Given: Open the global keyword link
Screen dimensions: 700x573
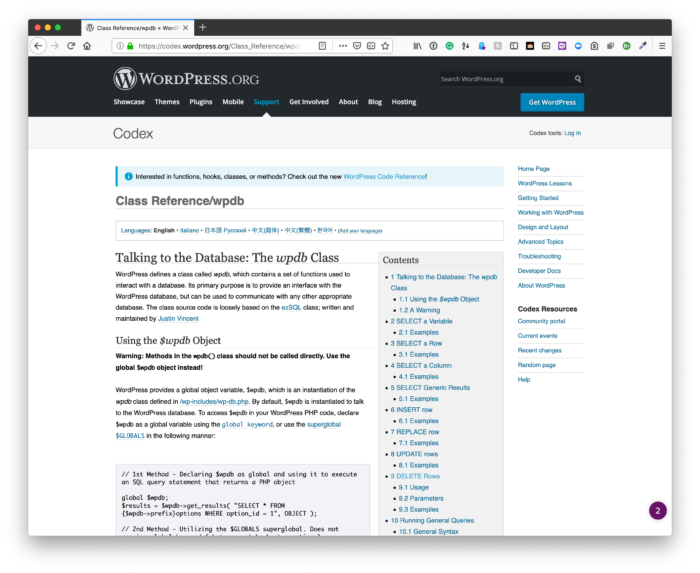Looking at the screenshot, I should 247,424.
